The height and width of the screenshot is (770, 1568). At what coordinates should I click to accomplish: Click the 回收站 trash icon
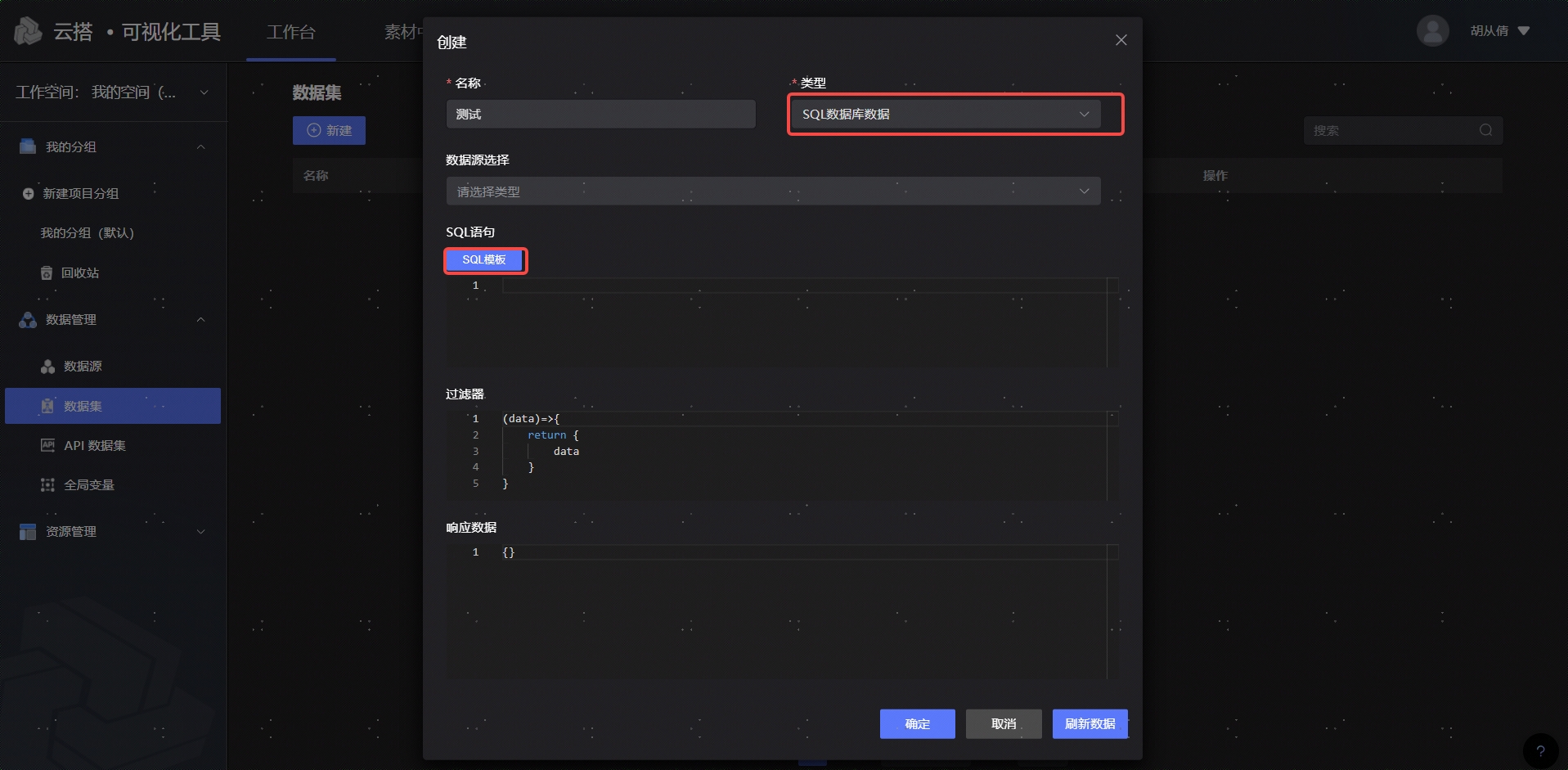pyautogui.click(x=47, y=273)
